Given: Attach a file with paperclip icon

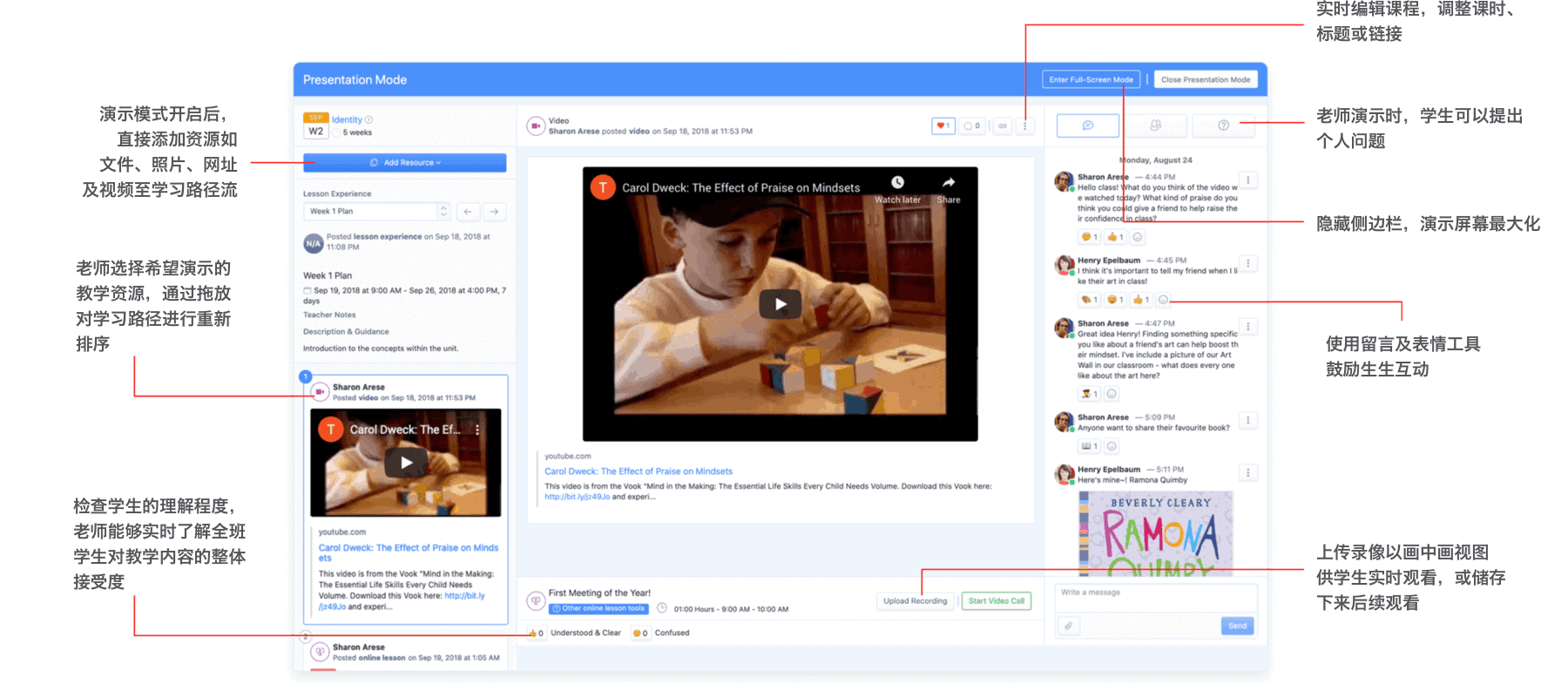Looking at the screenshot, I should click(1068, 626).
